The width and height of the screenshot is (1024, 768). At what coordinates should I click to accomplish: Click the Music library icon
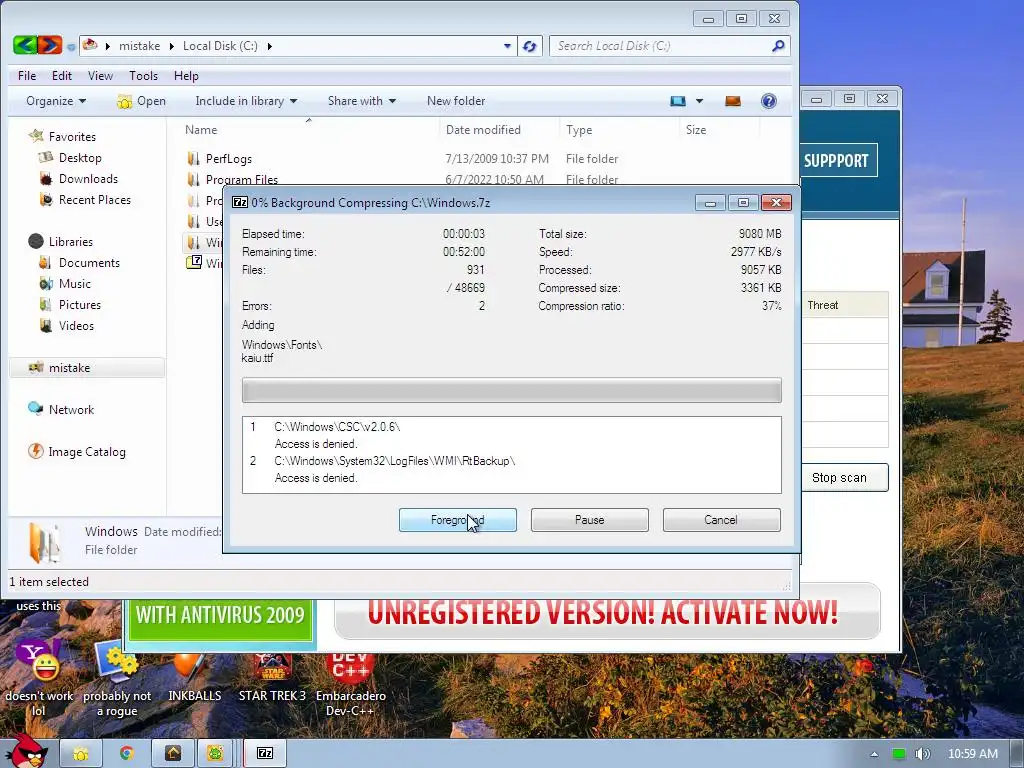[46, 283]
